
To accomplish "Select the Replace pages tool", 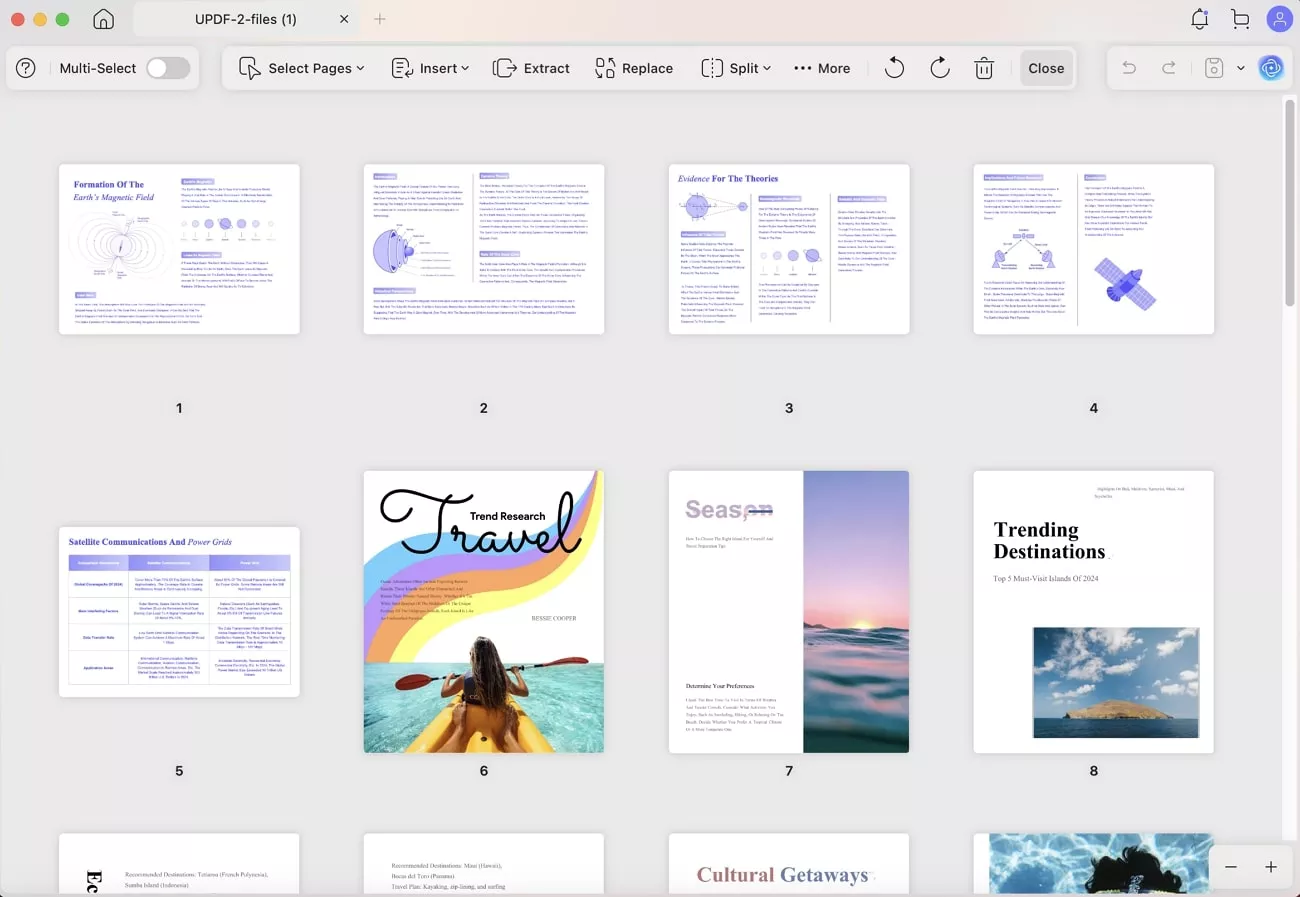I will [x=633, y=68].
